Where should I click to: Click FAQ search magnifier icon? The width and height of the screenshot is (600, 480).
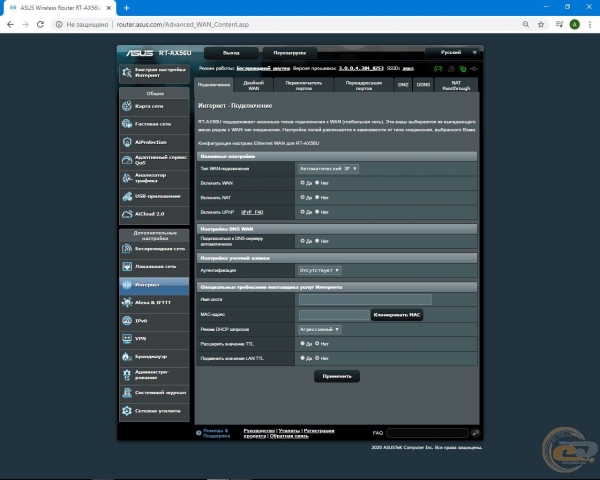pyautogui.click(x=476, y=433)
